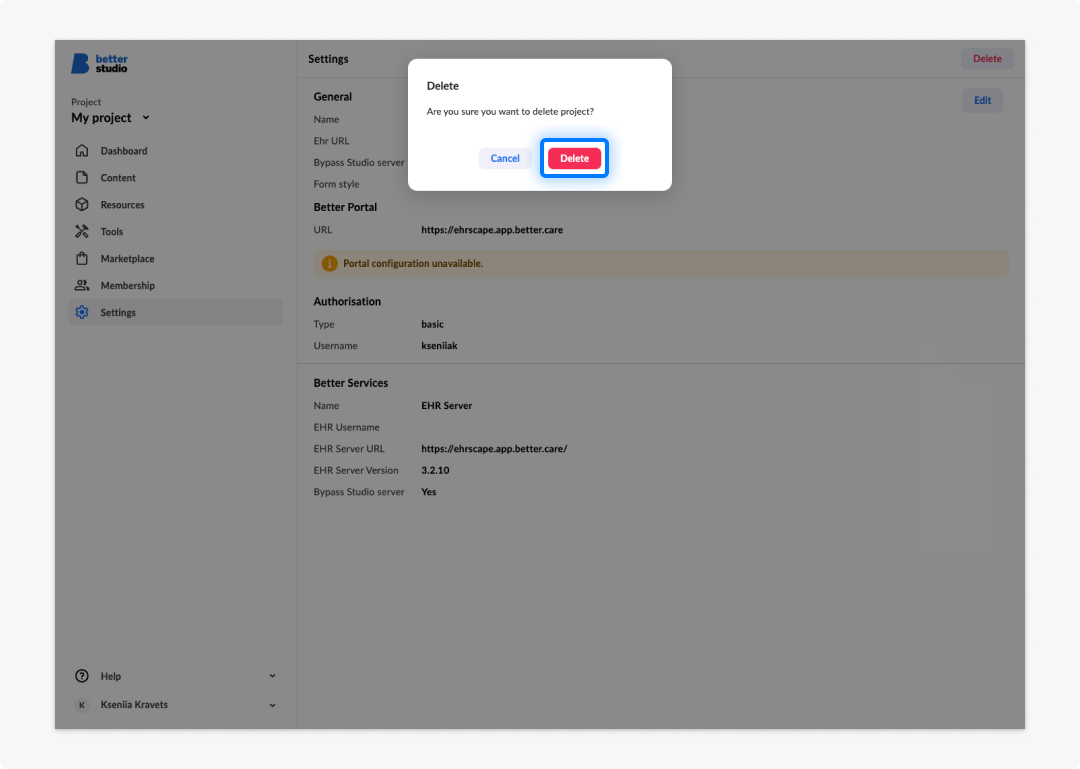Click the portal warning info icon
Image resolution: width=1080 pixels, height=769 pixels.
[x=329, y=263]
